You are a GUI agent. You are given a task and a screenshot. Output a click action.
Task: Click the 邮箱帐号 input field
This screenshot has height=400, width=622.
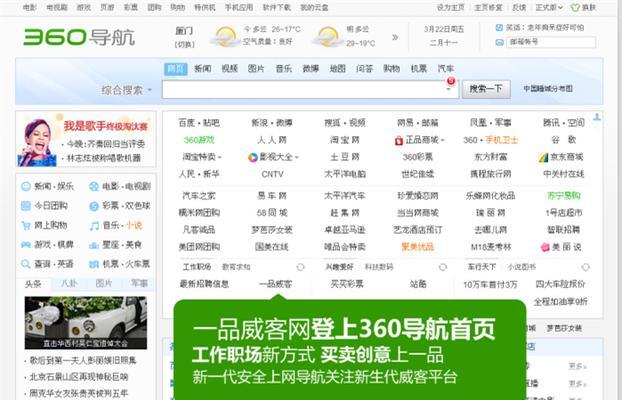[x=551, y=42]
